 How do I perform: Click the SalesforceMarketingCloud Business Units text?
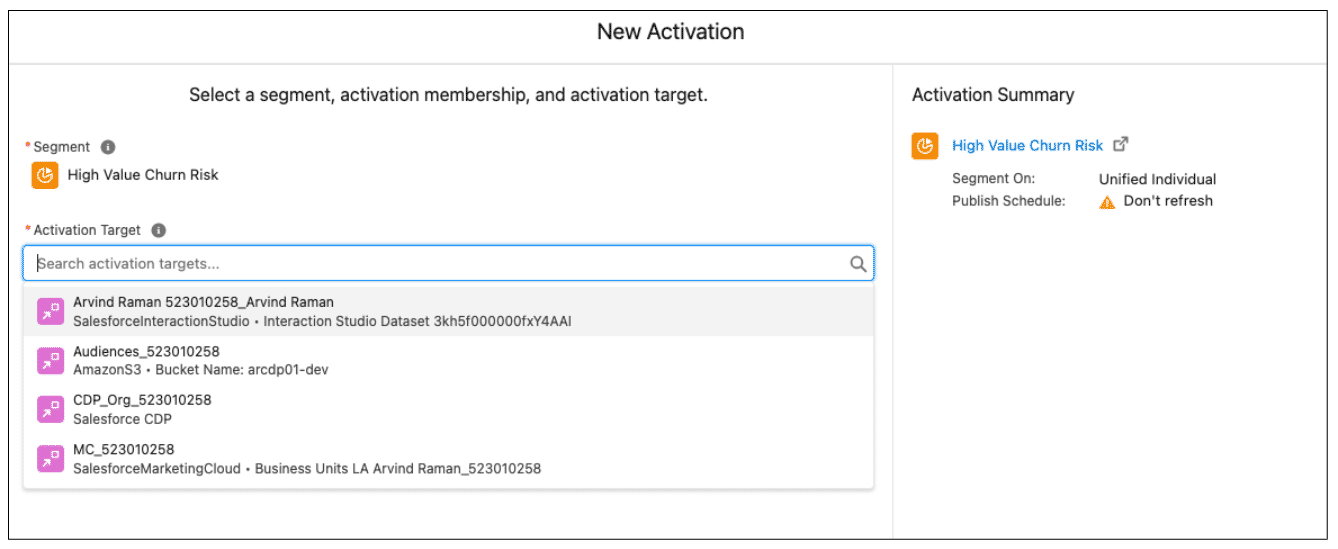pos(307,468)
